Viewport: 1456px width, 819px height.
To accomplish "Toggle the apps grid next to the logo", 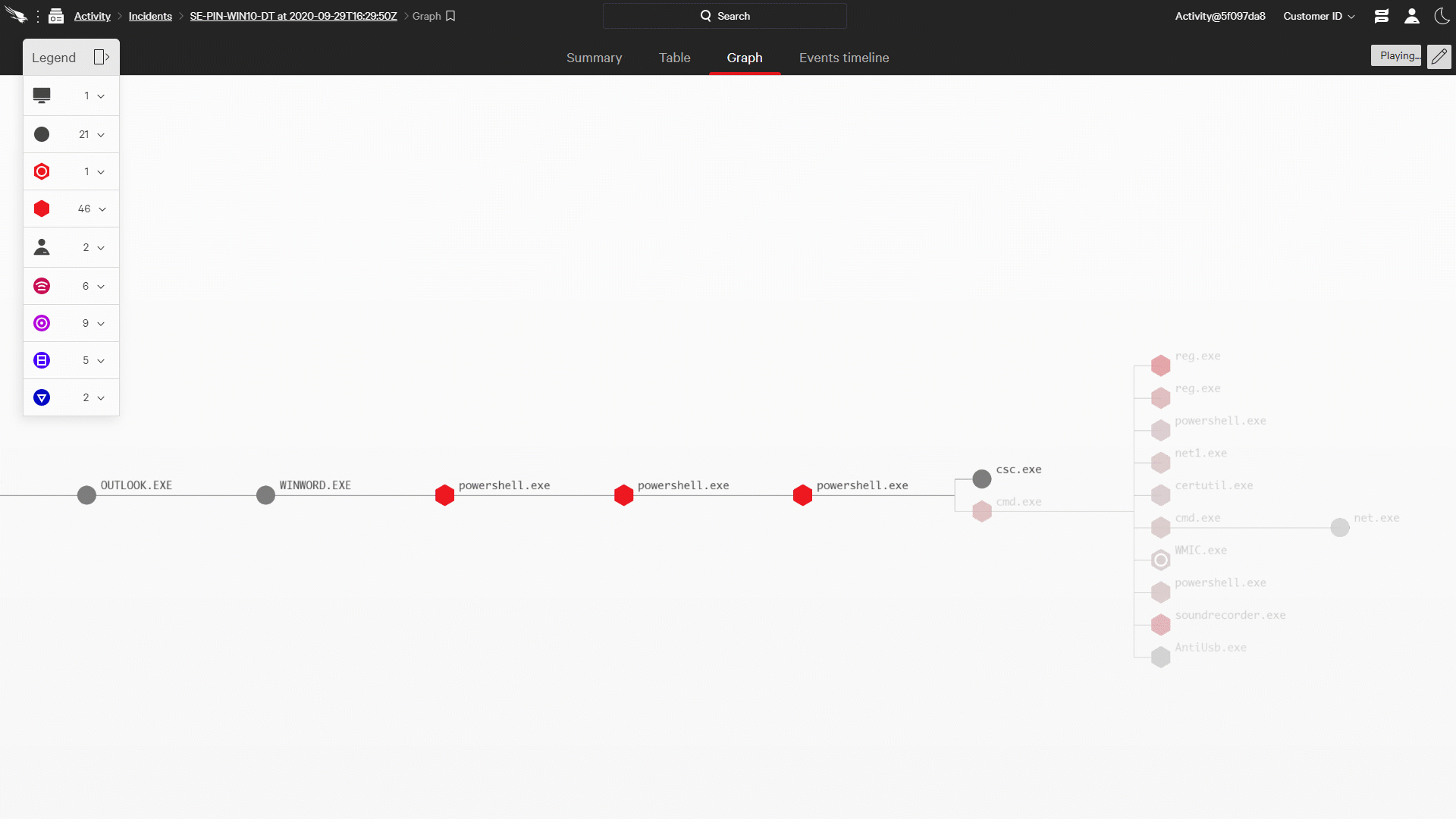I will point(55,15).
